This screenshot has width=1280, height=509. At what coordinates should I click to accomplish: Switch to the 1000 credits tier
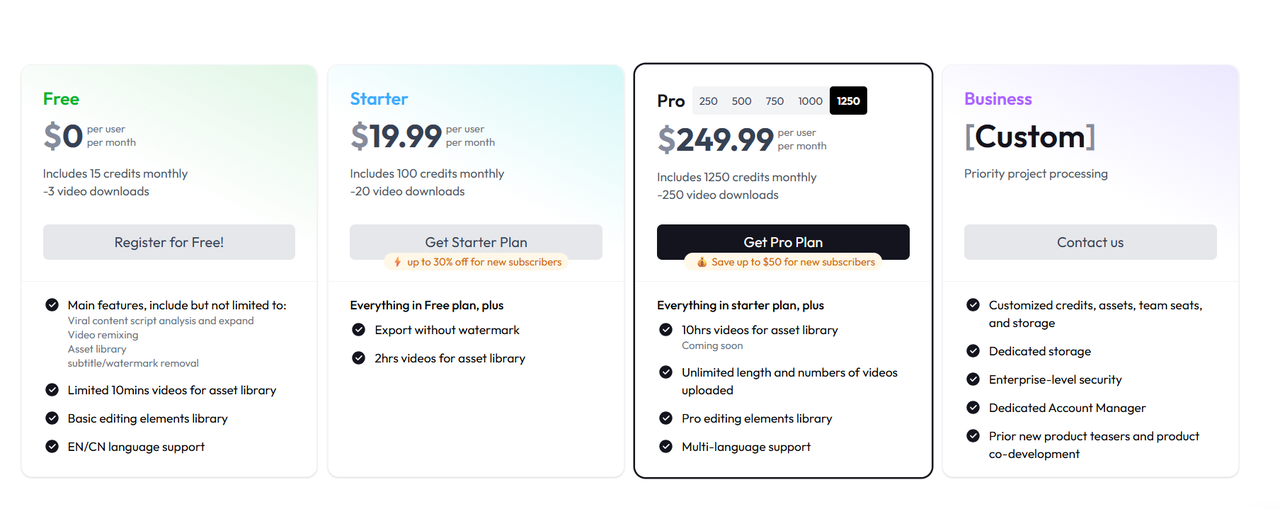[810, 101]
